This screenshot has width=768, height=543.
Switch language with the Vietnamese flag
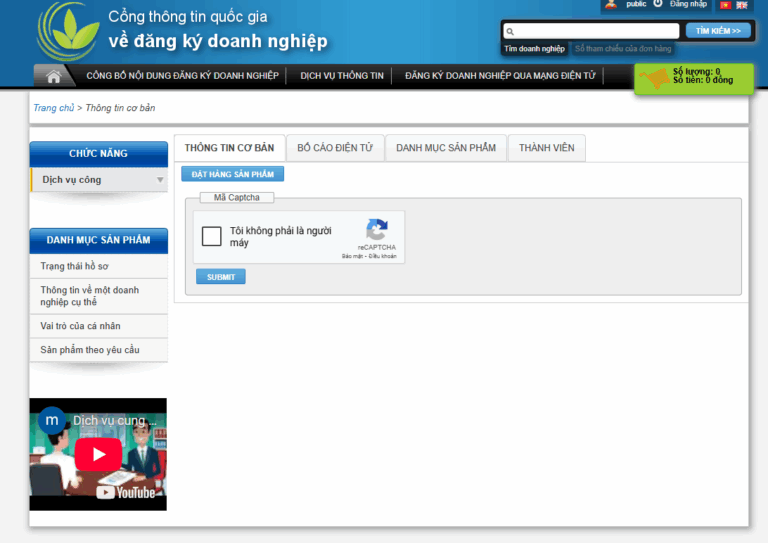[x=725, y=5]
